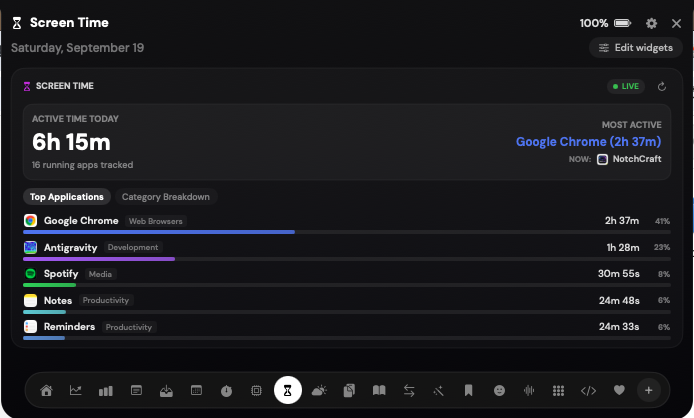This screenshot has height=418, width=694.
Task: Click the Google Chrome blue usage bar
Action: pos(159,232)
